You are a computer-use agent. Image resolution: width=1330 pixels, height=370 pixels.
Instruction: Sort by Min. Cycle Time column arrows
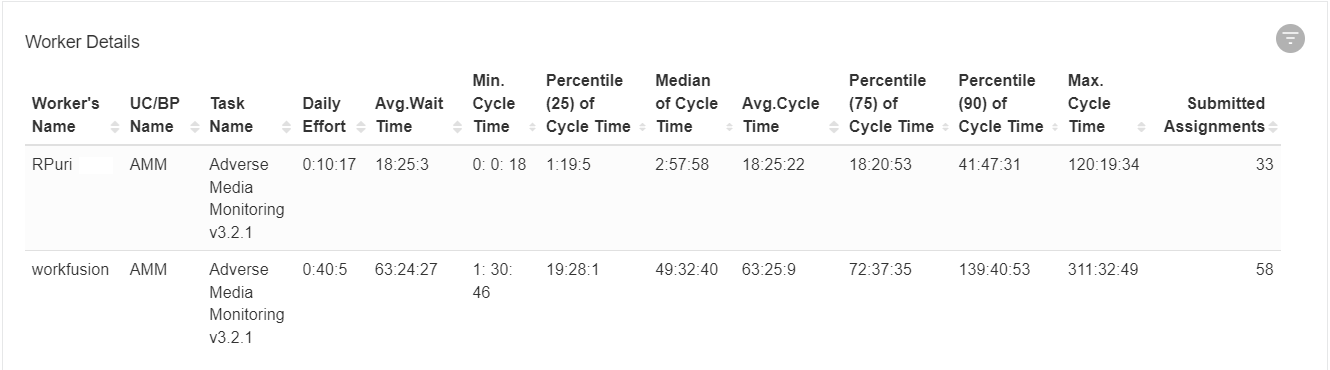point(531,127)
